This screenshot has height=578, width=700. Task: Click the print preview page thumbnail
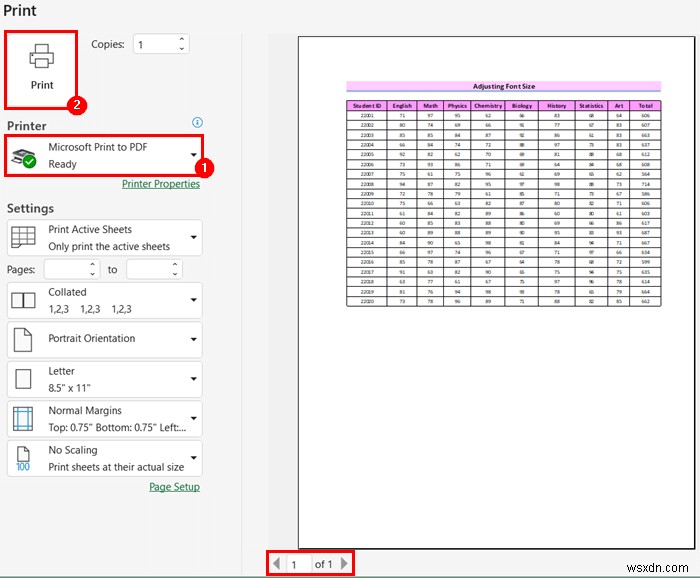pyautogui.click(x=496, y=292)
